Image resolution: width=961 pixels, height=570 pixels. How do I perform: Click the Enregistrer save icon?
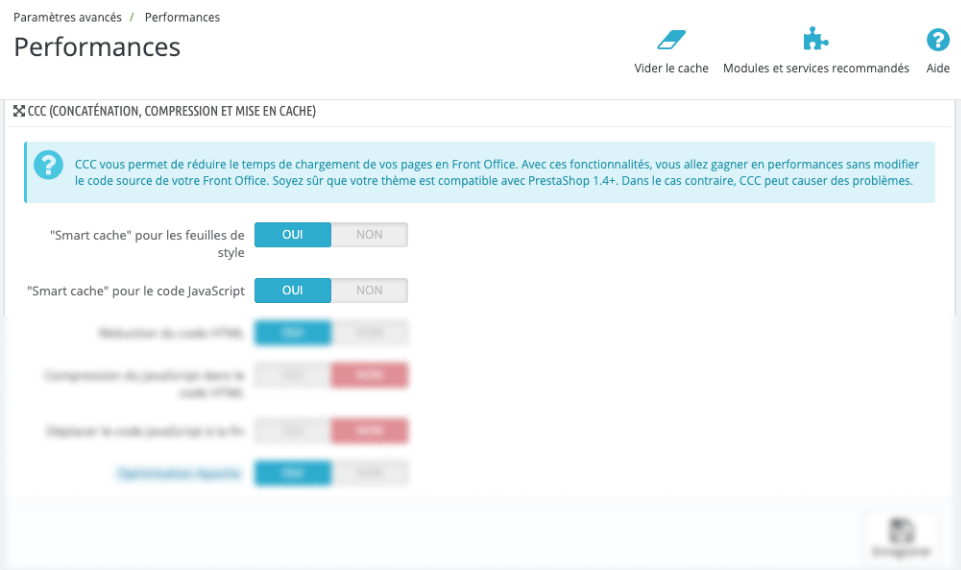pyautogui.click(x=901, y=532)
